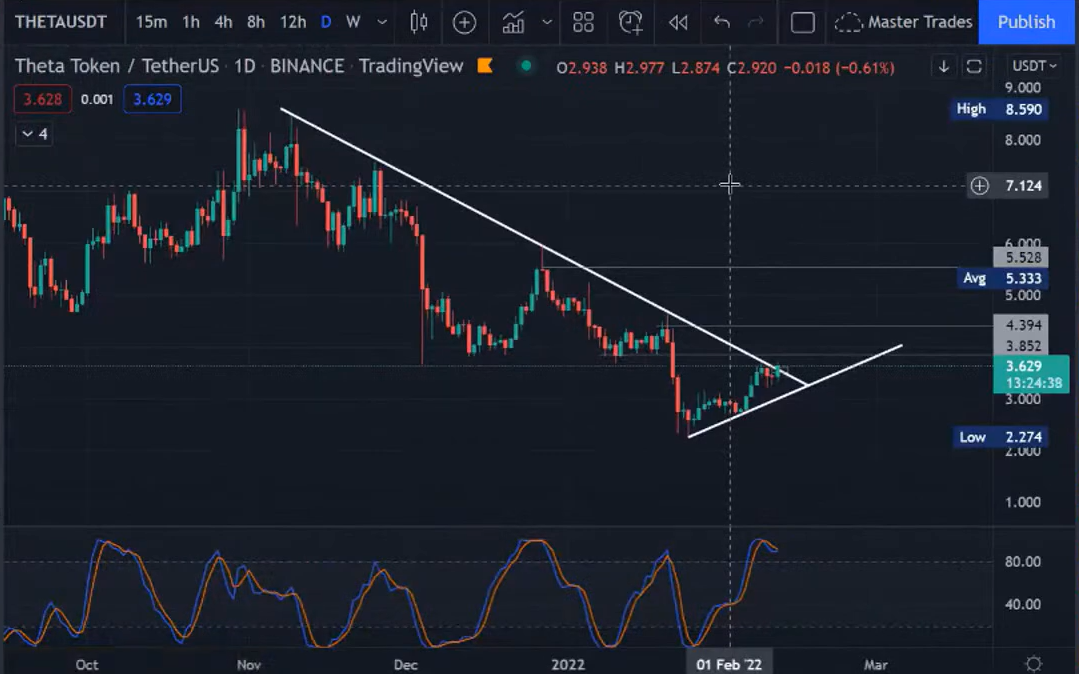Click the orange flag next to TradingView
Screen dimensions: 1079x674
click(485, 67)
